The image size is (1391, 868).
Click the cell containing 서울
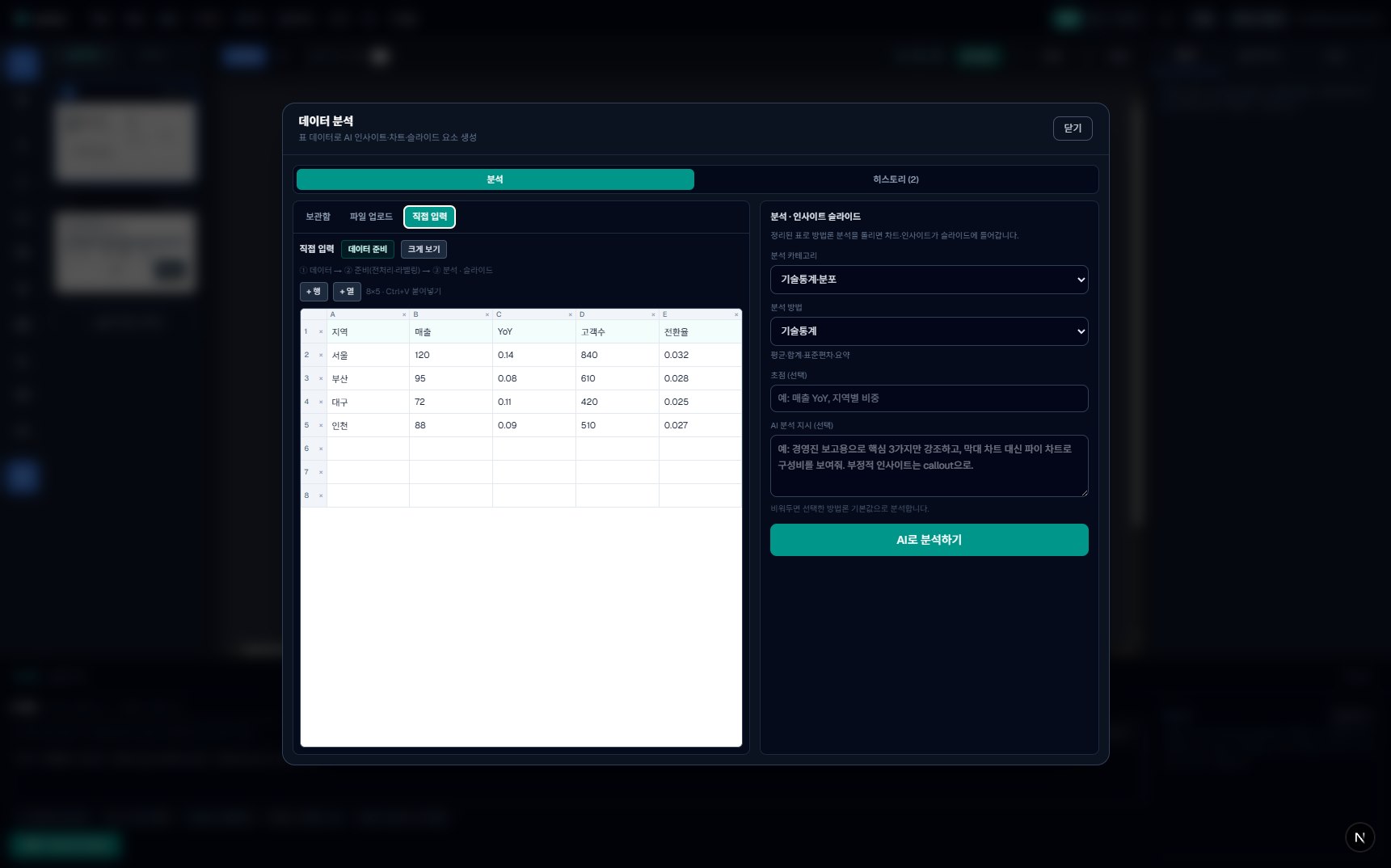[368, 356]
